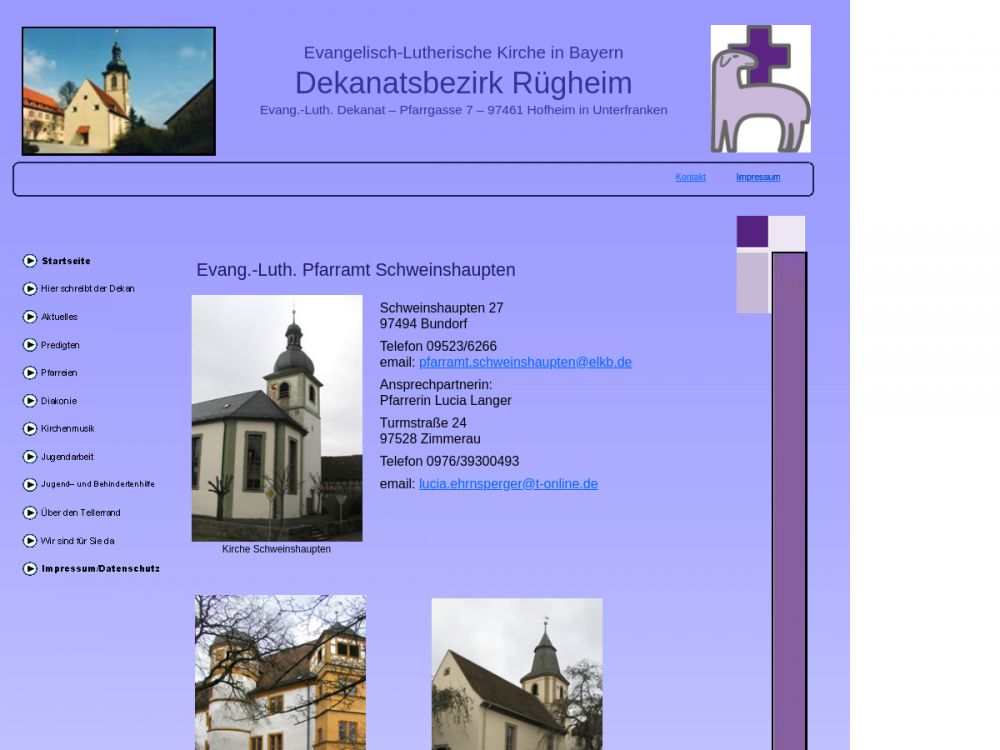Go to Hier schreibt der Dekan
The height and width of the screenshot is (750, 1000).
[x=88, y=289]
